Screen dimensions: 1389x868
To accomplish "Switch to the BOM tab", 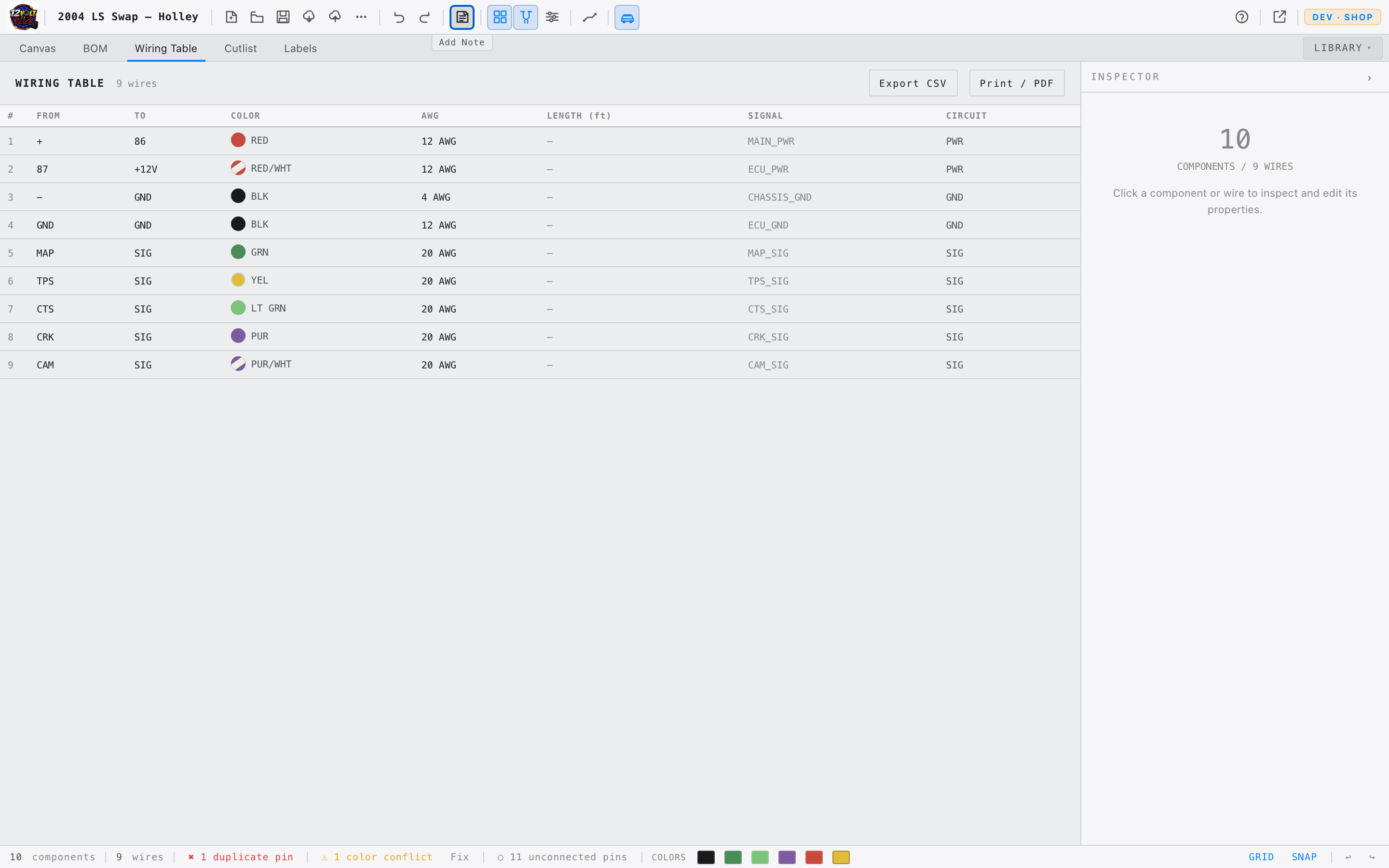I will [95, 48].
